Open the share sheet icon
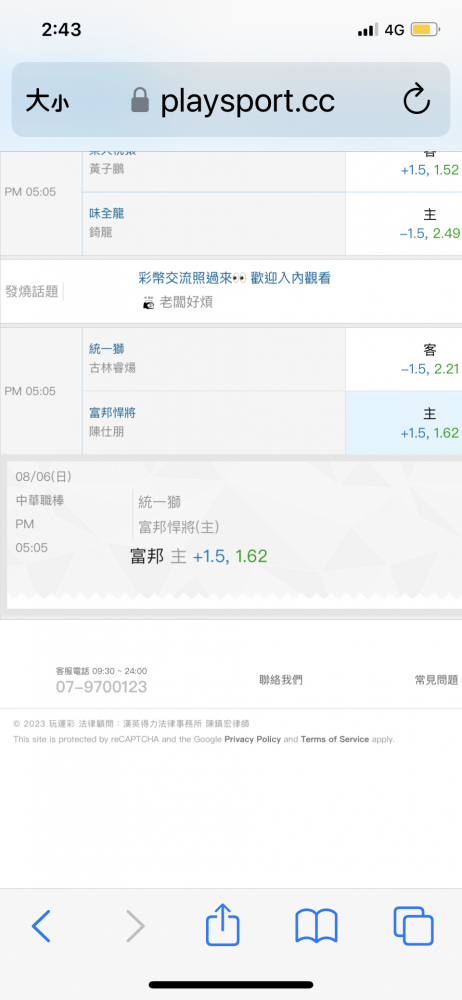This screenshot has height=1000, width=462. pos(223,924)
